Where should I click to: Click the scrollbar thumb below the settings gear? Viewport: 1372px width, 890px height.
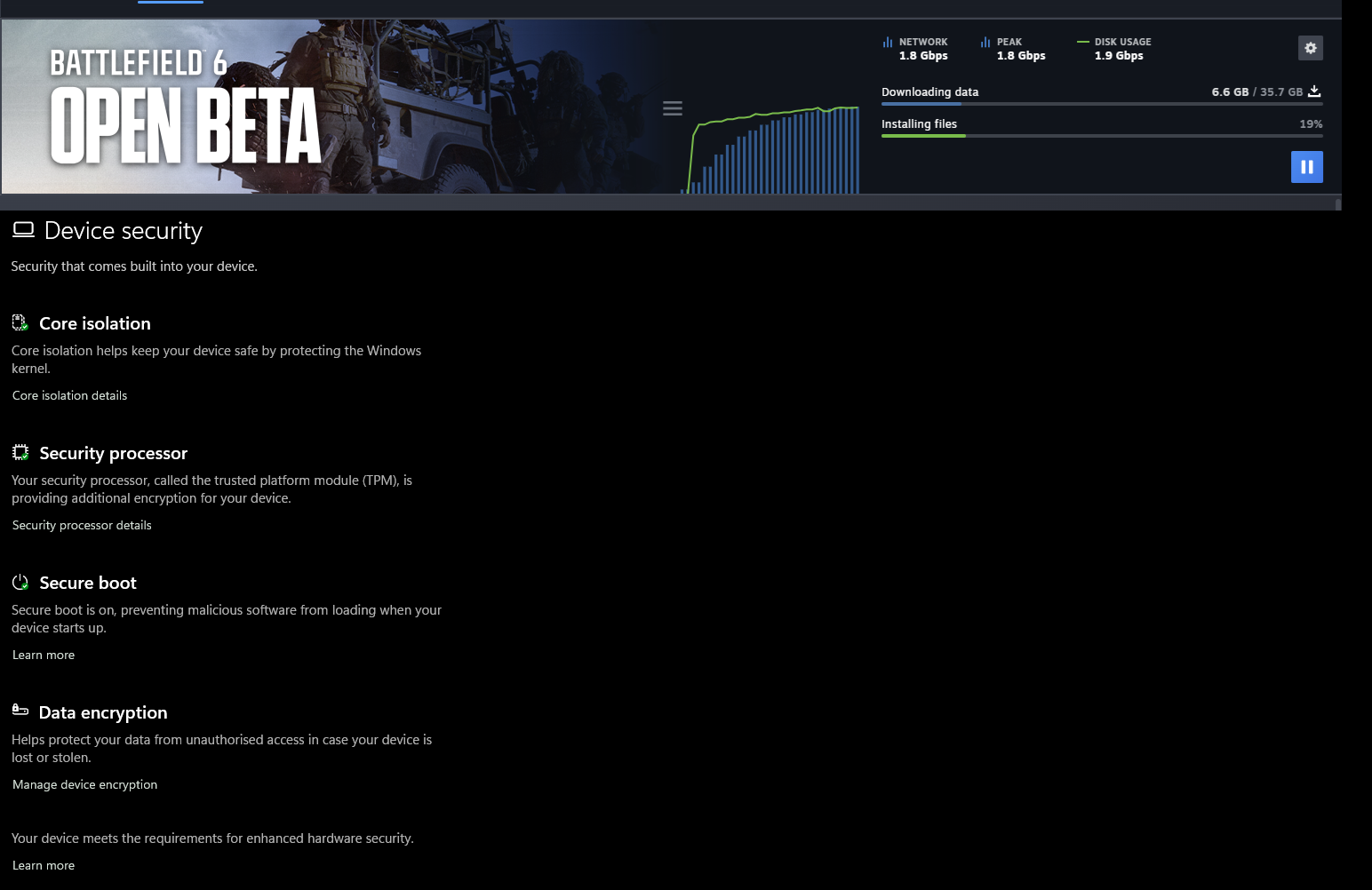(1338, 204)
